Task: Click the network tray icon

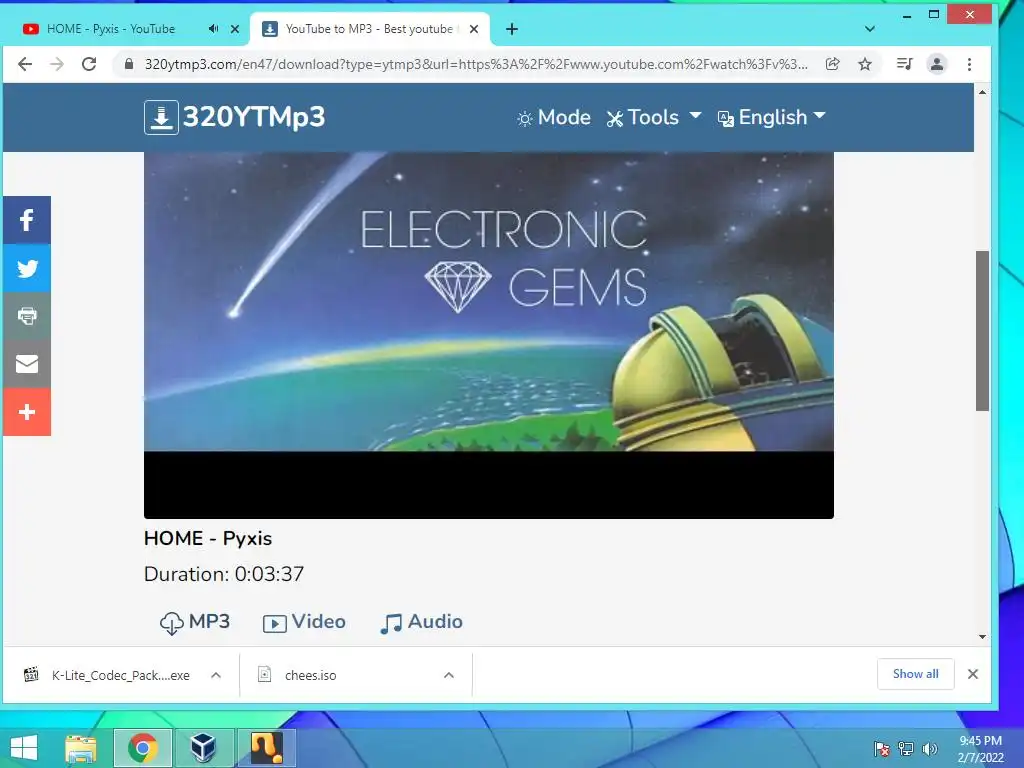Action: tap(906, 749)
